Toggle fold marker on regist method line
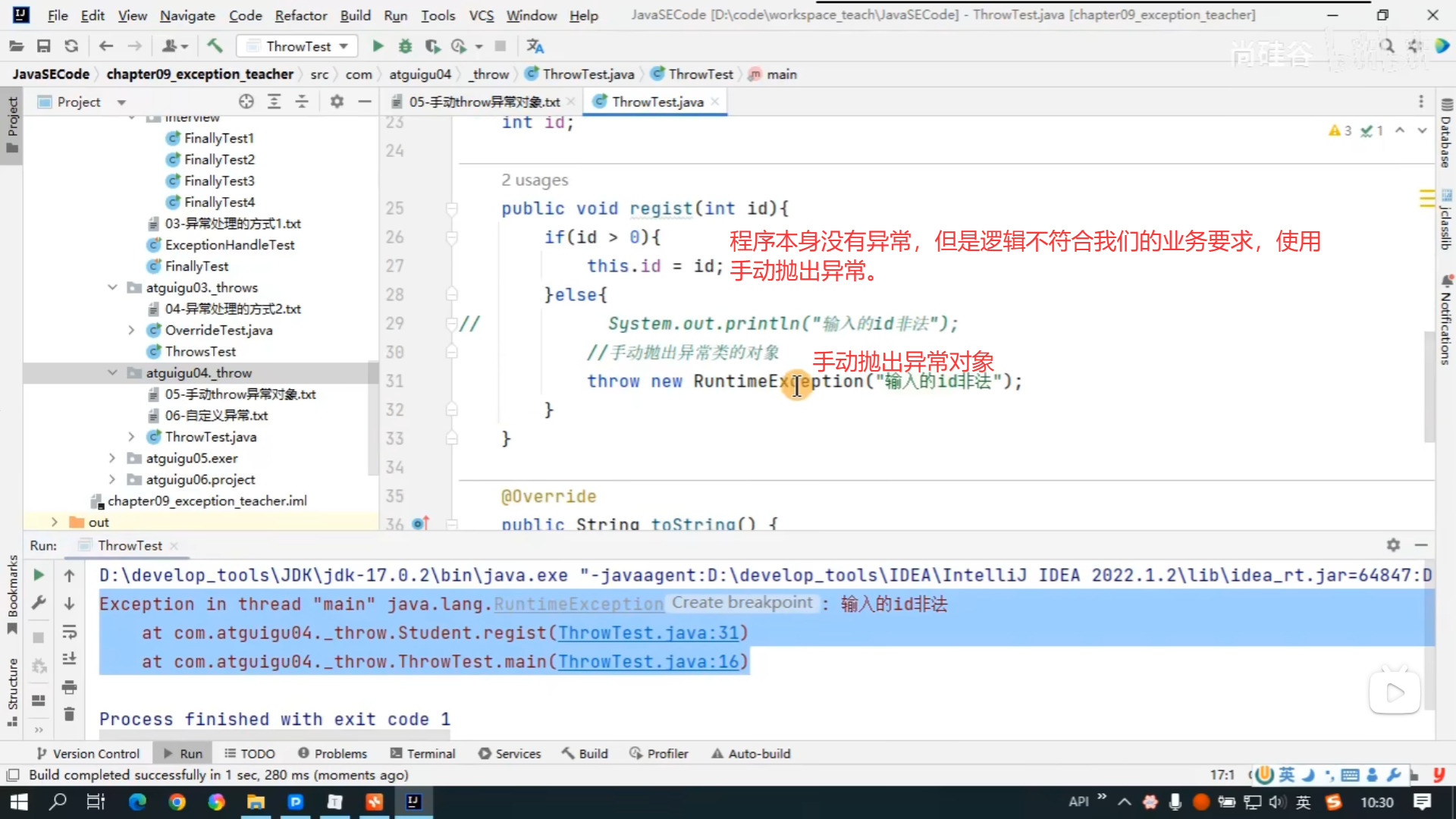This screenshot has height=819, width=1456. 452,209
